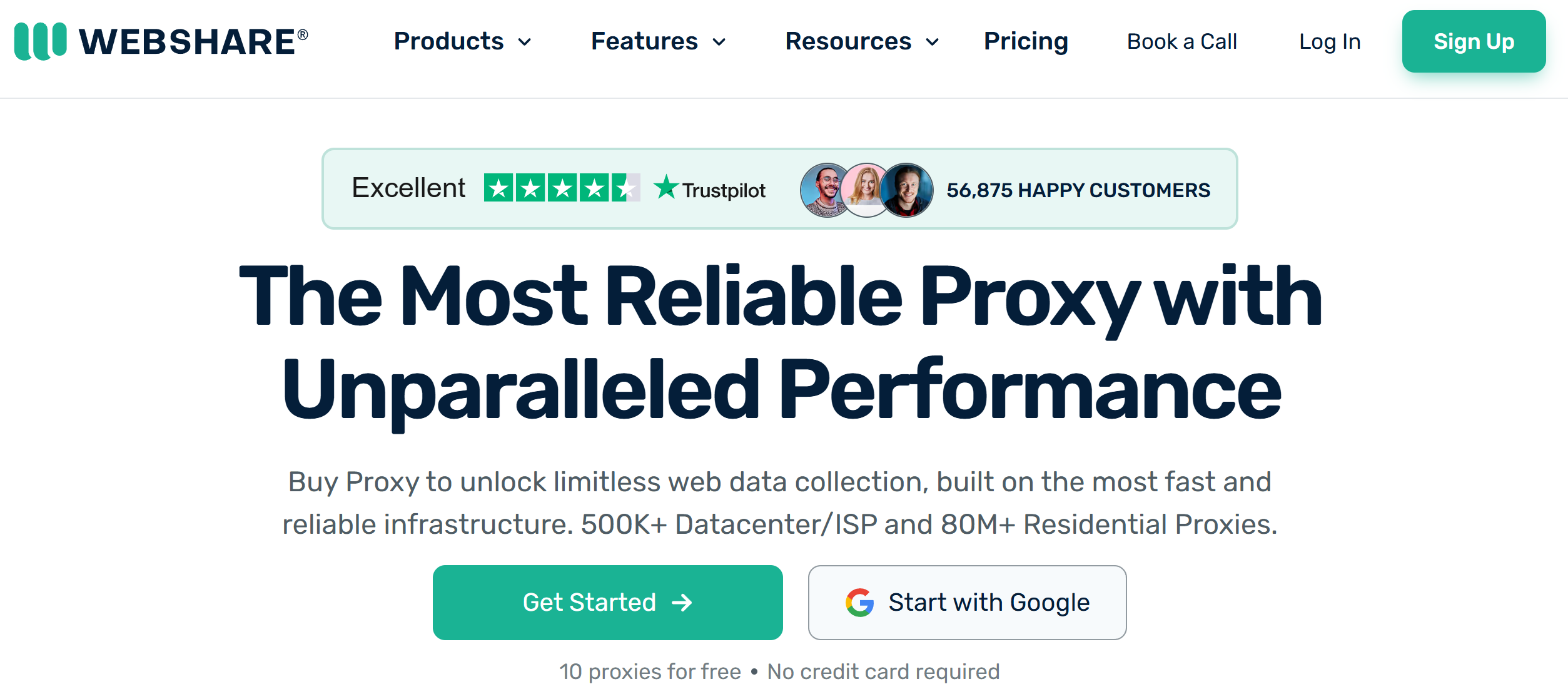
Task: Click the Trustpilot green star logo
Action: click(665, 186)
